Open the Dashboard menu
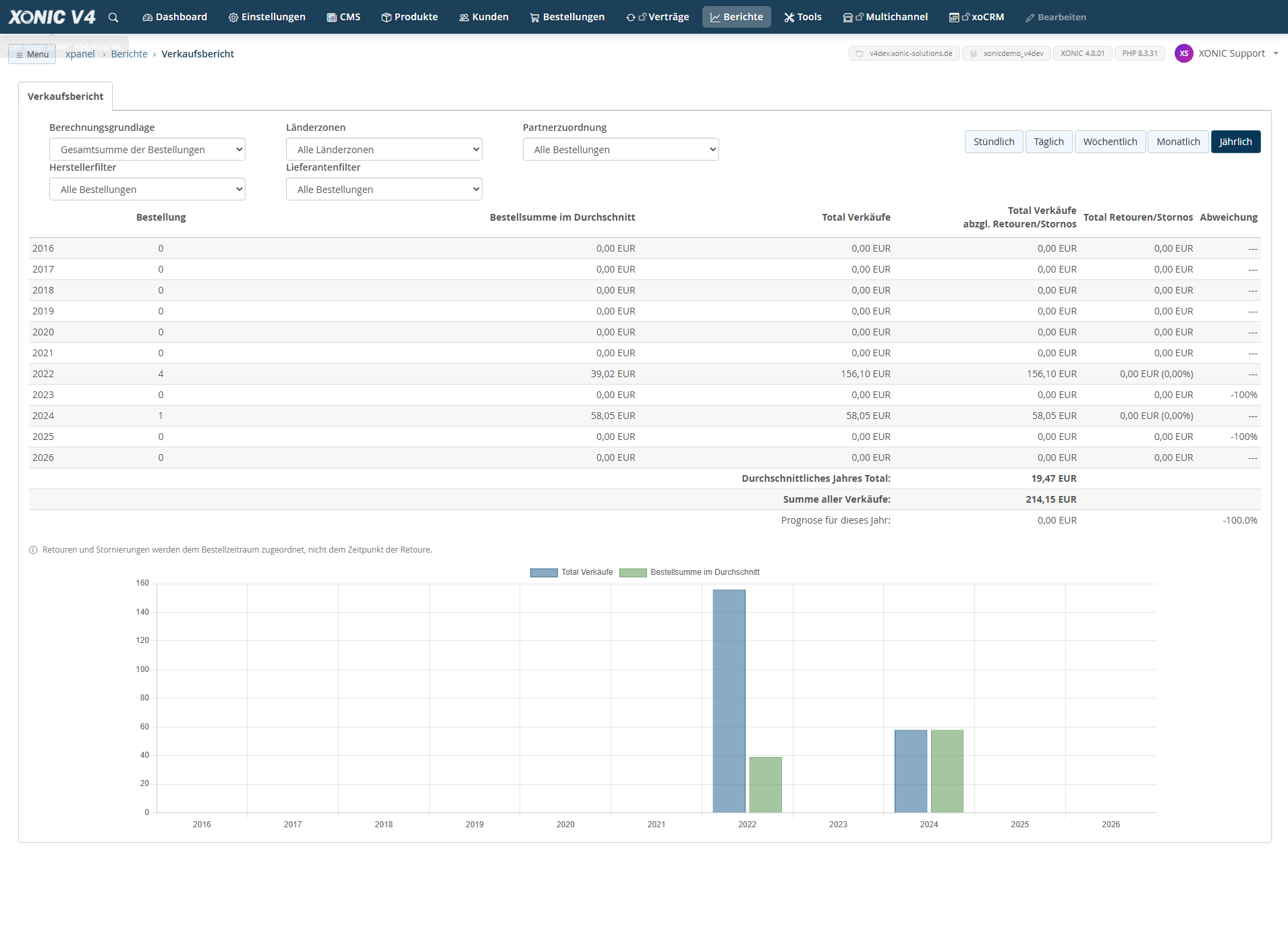 (175, 17)
